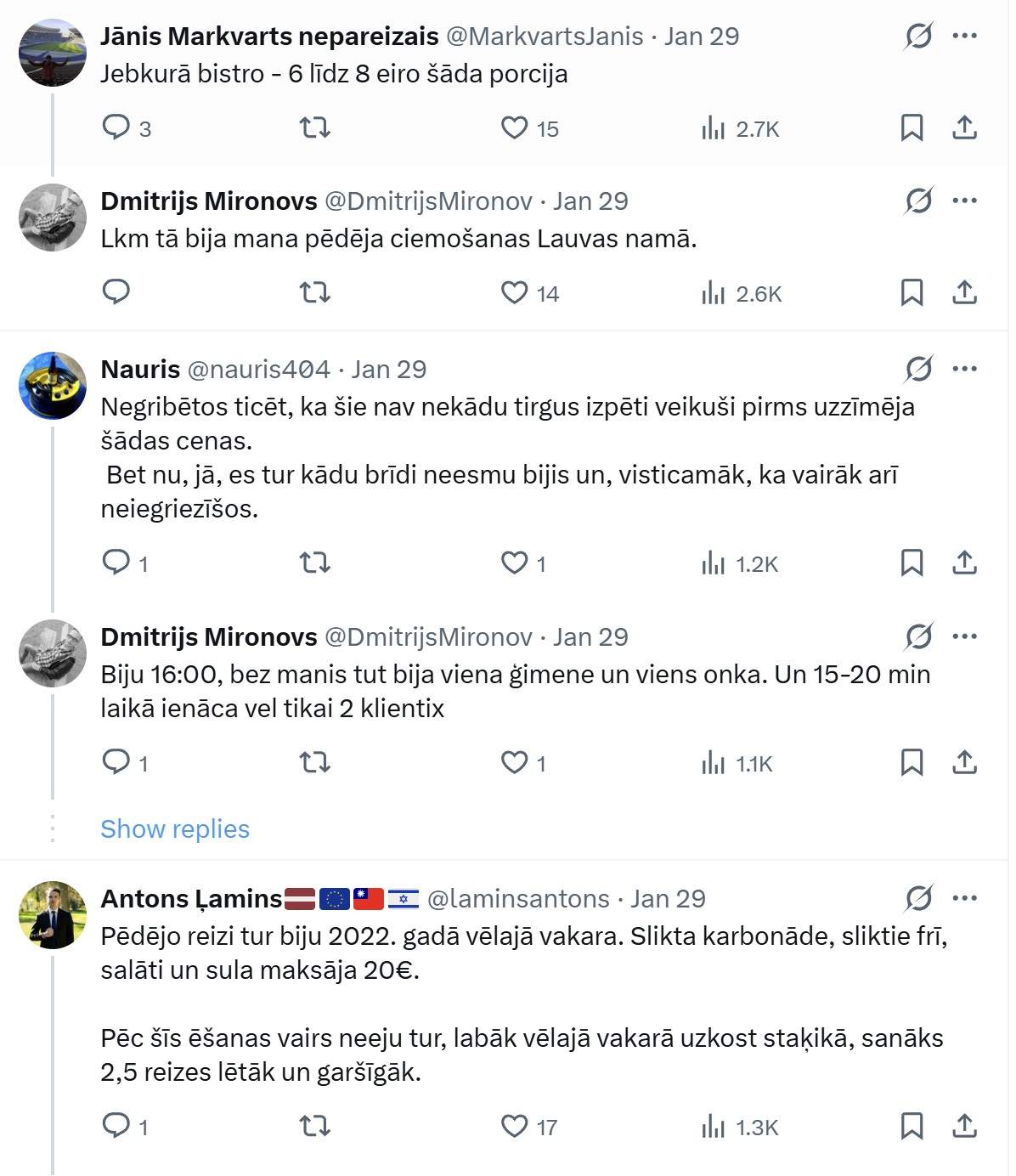Image resolution: width=1016 pixels, height=1176 pixels.
Task: Bookmark Dmitrijs Mironovs' Lauvas namā tweet
Action: coord(912,292)
